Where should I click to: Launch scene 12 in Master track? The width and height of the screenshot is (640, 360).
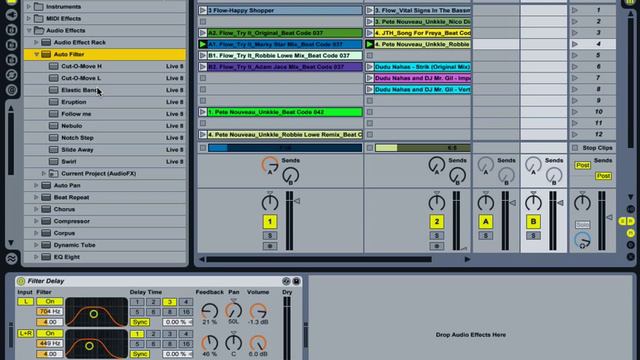pos(575,134)
